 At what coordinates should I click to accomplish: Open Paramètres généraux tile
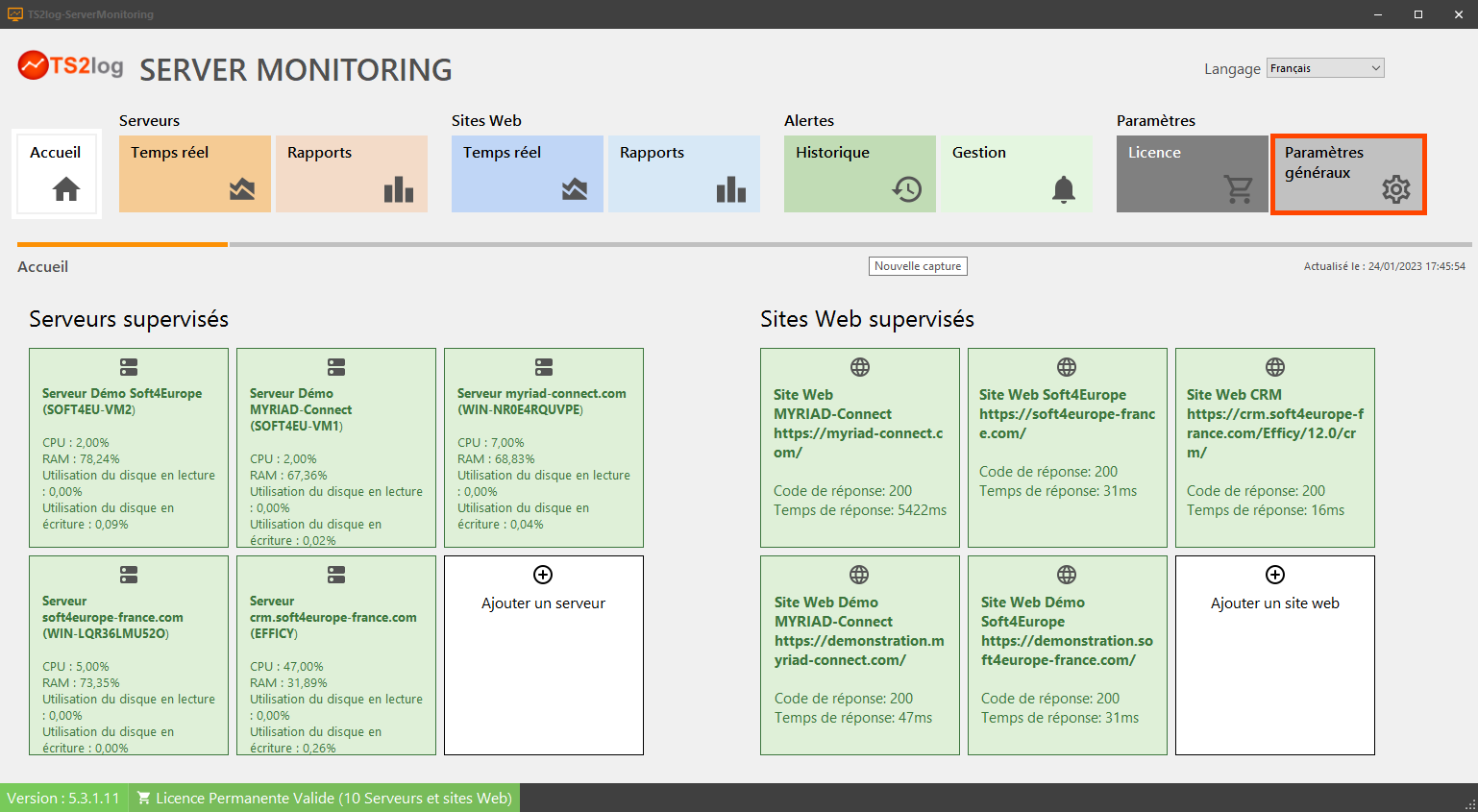pyautogui.click(x=1348, y=174)
